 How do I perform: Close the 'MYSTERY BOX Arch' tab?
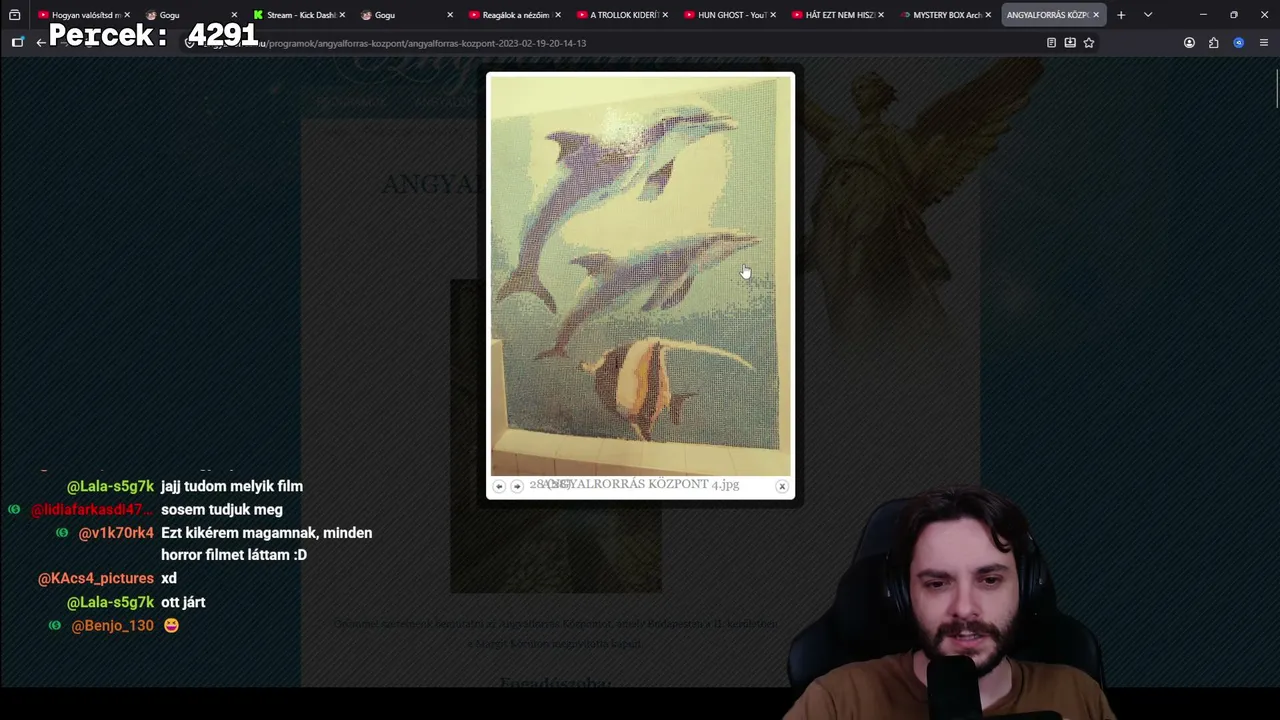[x=988, y=15]
